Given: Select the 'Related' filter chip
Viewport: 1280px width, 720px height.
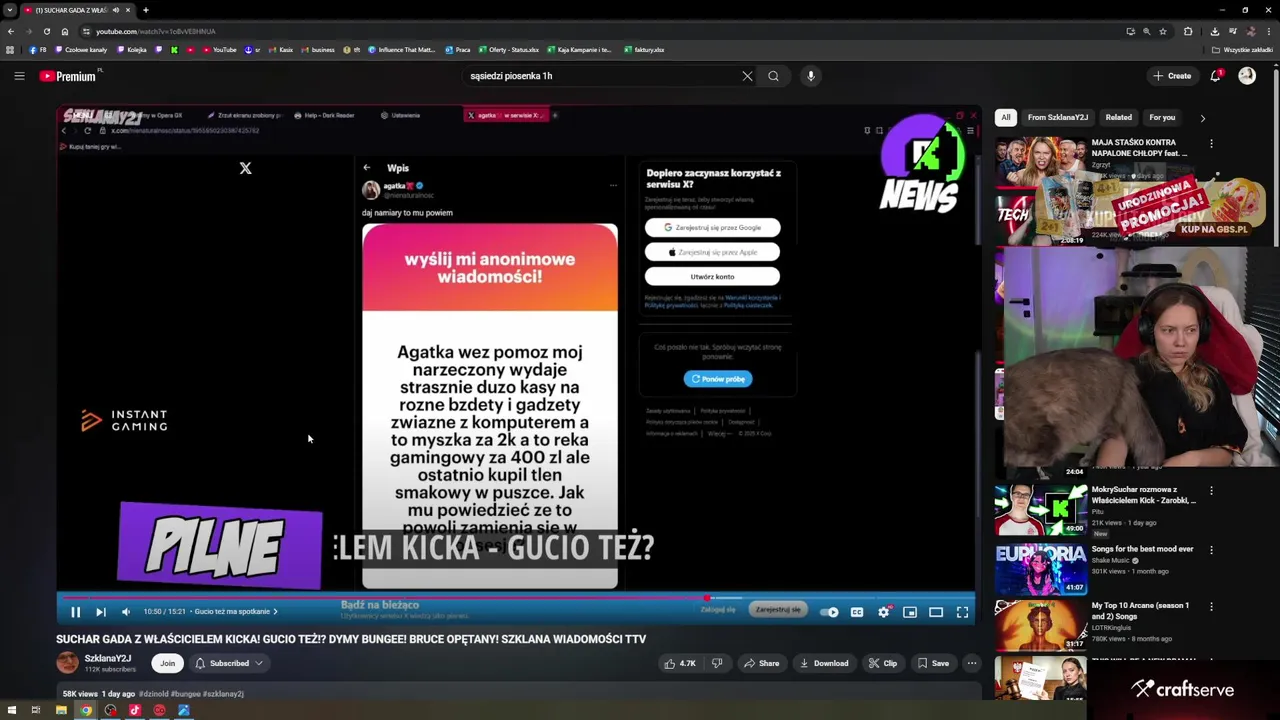Looking at the screenshot, I should (x=1119, y=117).
